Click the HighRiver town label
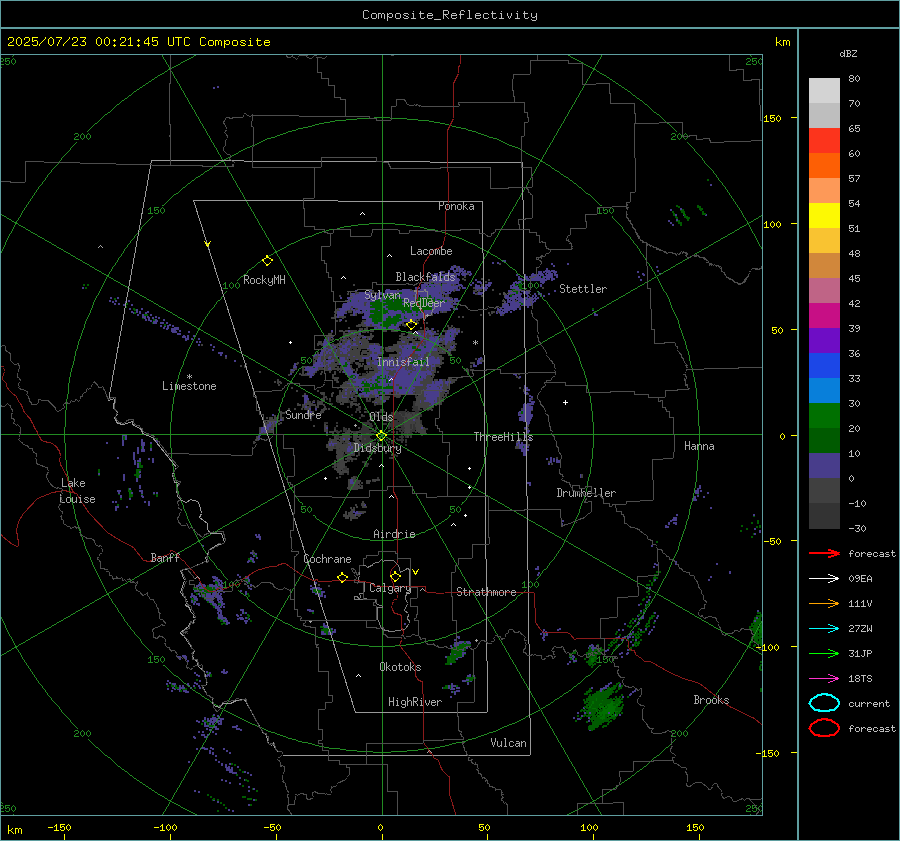 click(414, 702)
